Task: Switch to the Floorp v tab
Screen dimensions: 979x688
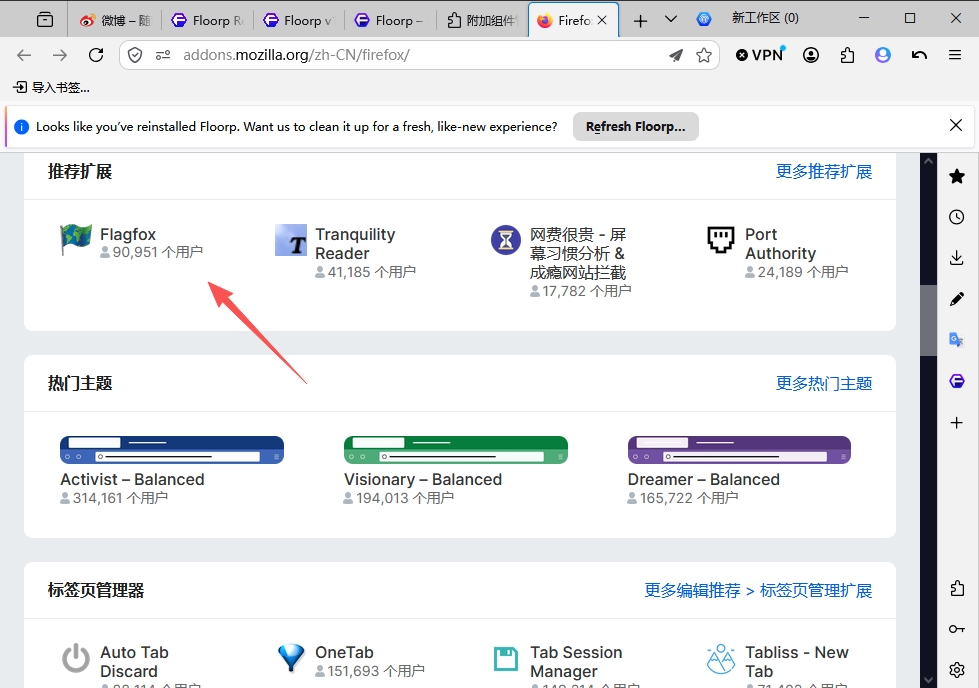Action: tap(298, 21)
